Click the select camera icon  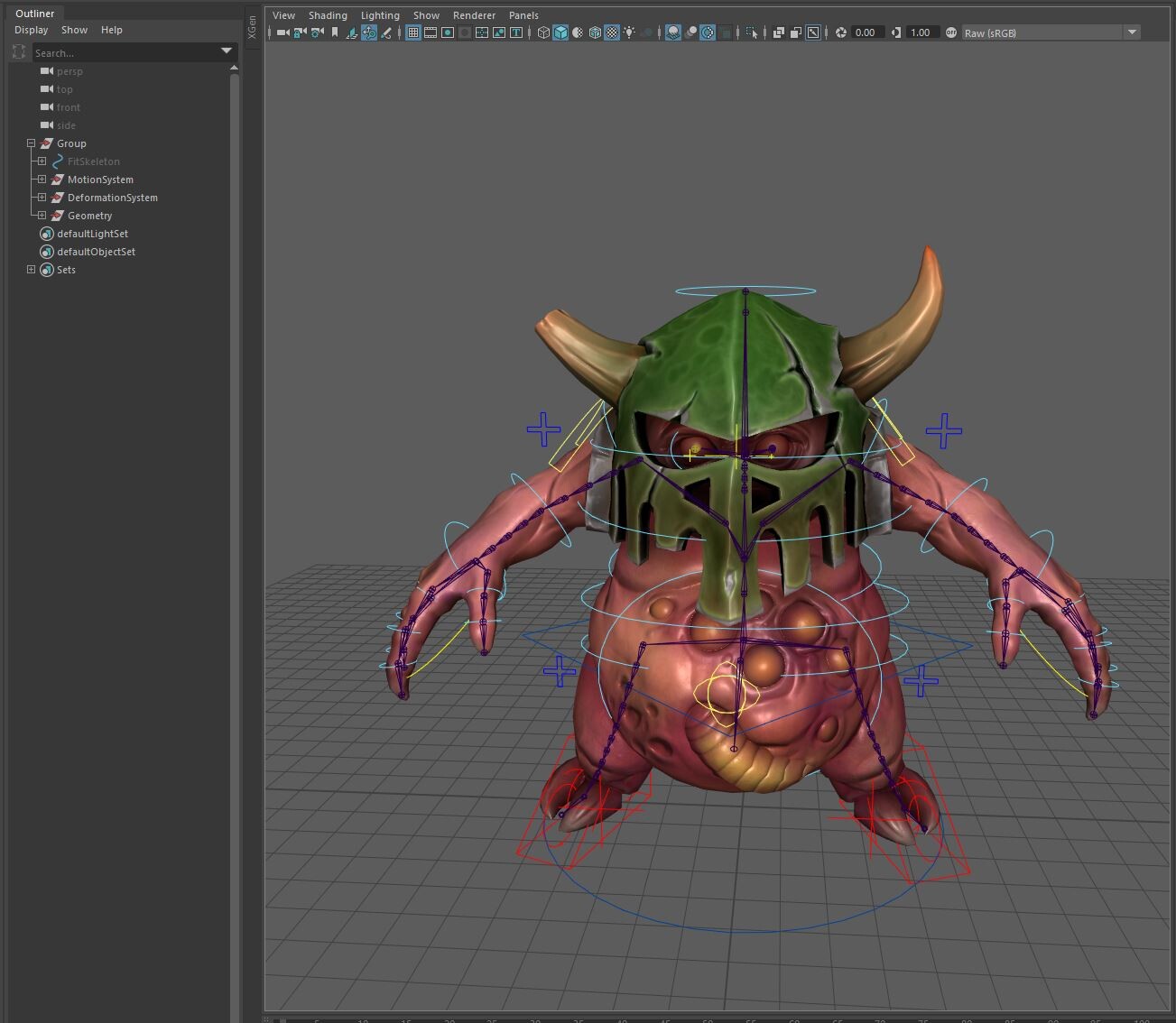click(x=282, y=32)
